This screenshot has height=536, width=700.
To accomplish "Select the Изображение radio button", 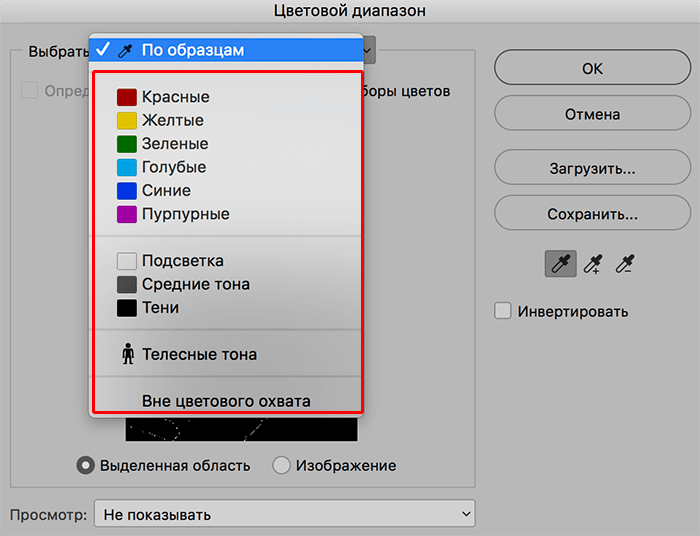I will coord(281,465).
